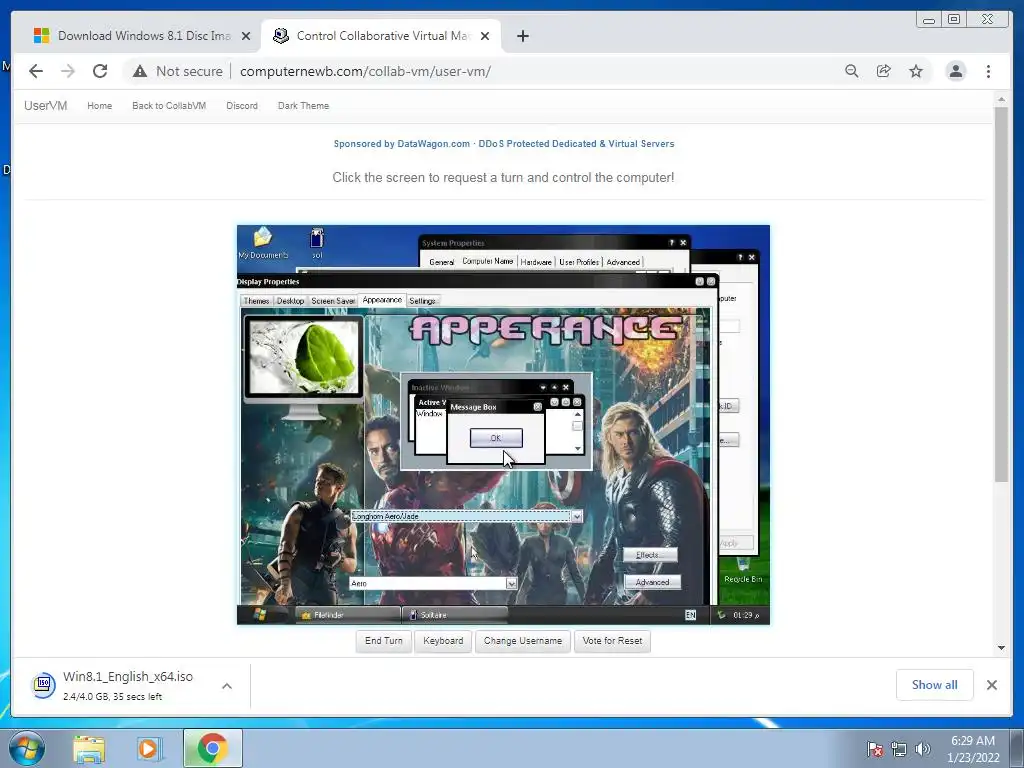
Task: Open Computer Name tab in System Properties
Action: (488, 261)
